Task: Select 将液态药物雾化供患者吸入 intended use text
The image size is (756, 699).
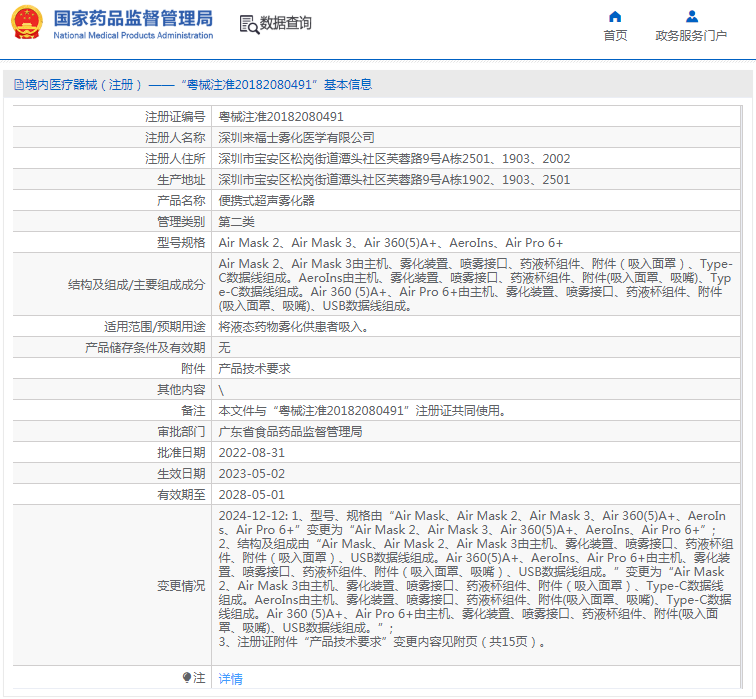Action: (294, 327)
